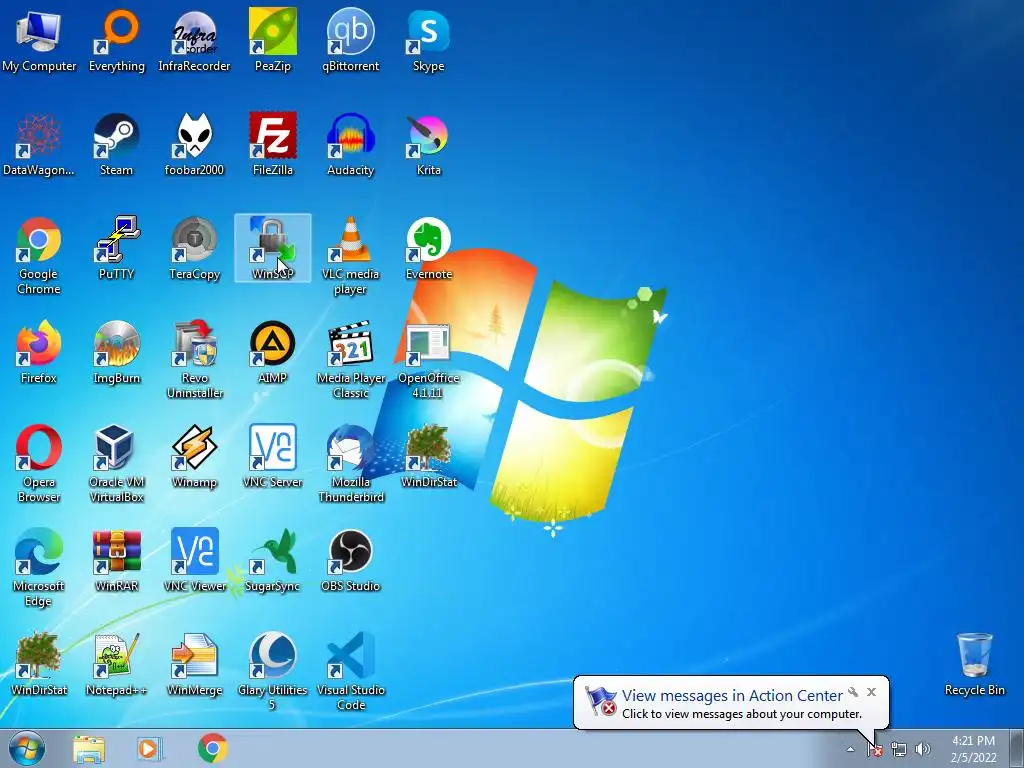This screenshot has width=1024, height=768.
Task: Open notification balloon wrench settings
Action: click(x=853, y=692)
